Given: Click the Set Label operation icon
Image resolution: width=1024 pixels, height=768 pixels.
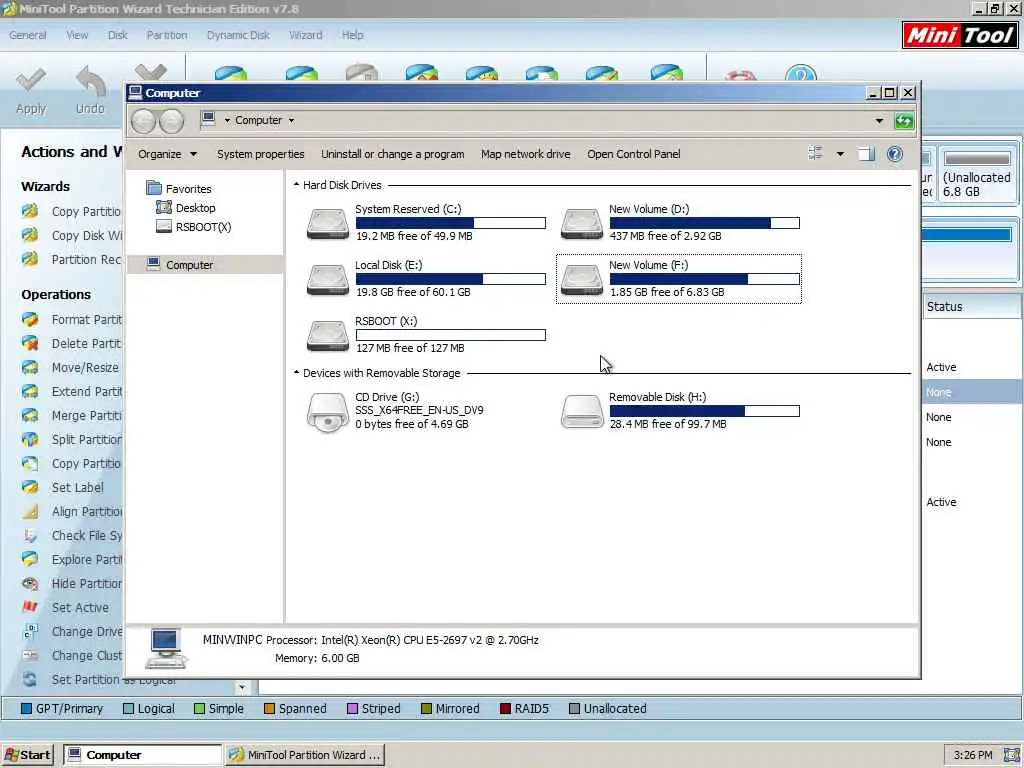Looking at the screenshot, I should tap(30, 487).
